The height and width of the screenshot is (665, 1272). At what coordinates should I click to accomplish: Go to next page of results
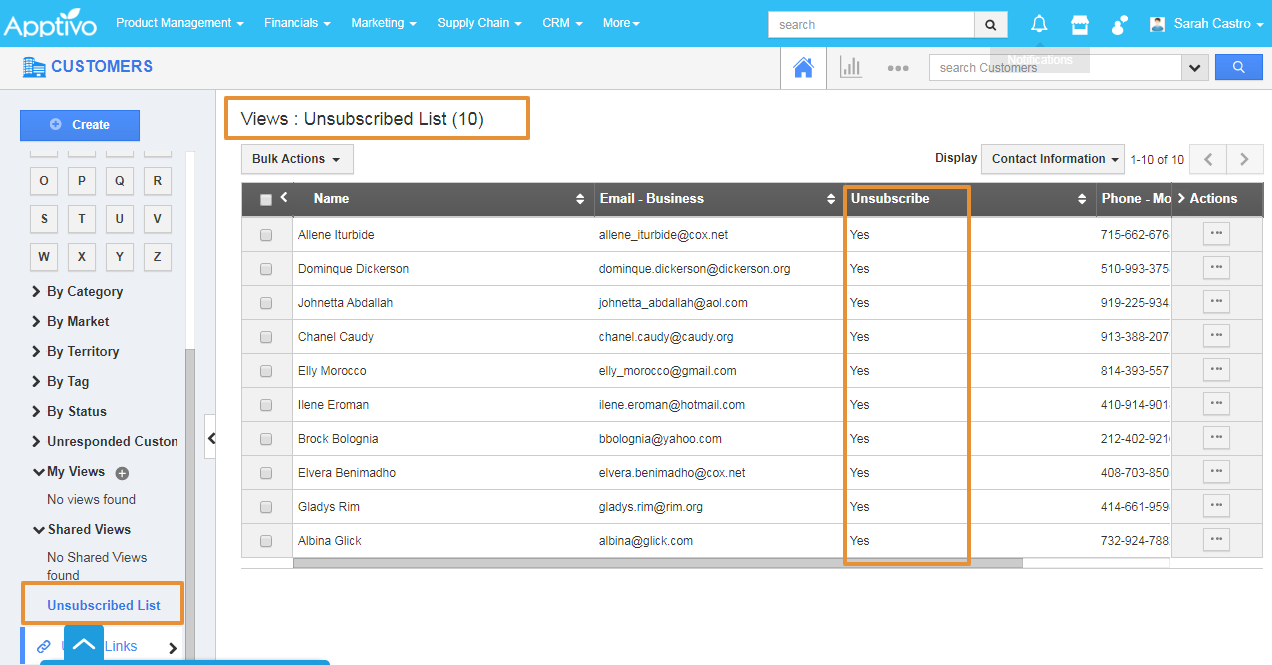[x=1244, y=159]
